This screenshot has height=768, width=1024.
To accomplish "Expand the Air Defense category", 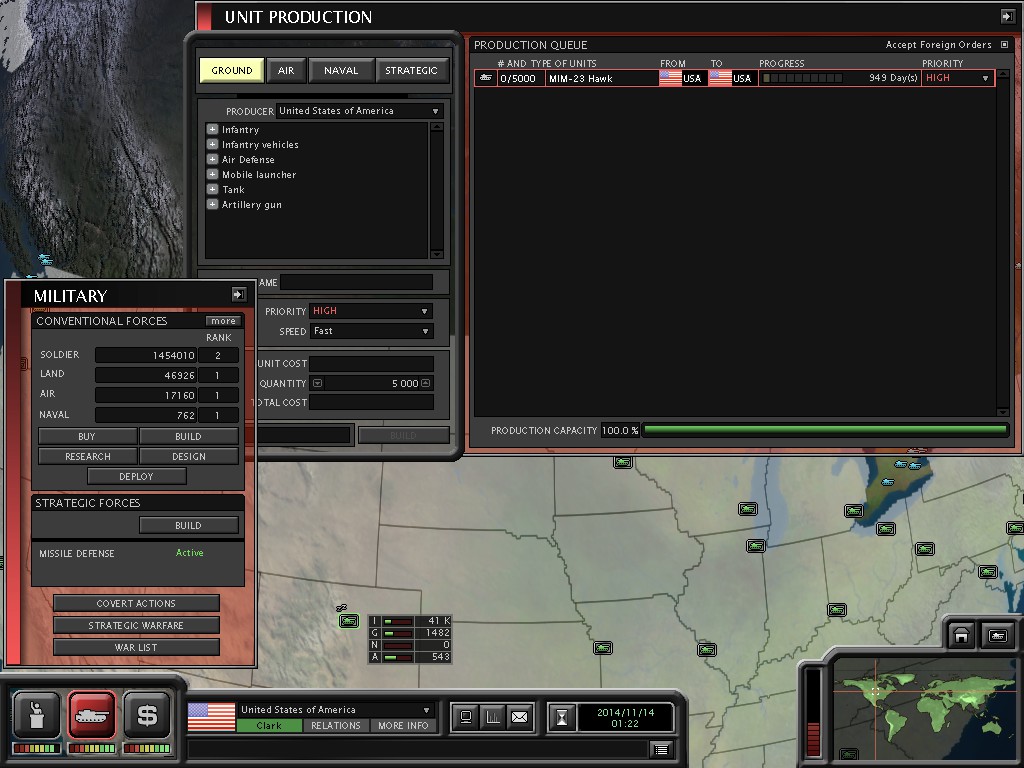I will point(212,159).
